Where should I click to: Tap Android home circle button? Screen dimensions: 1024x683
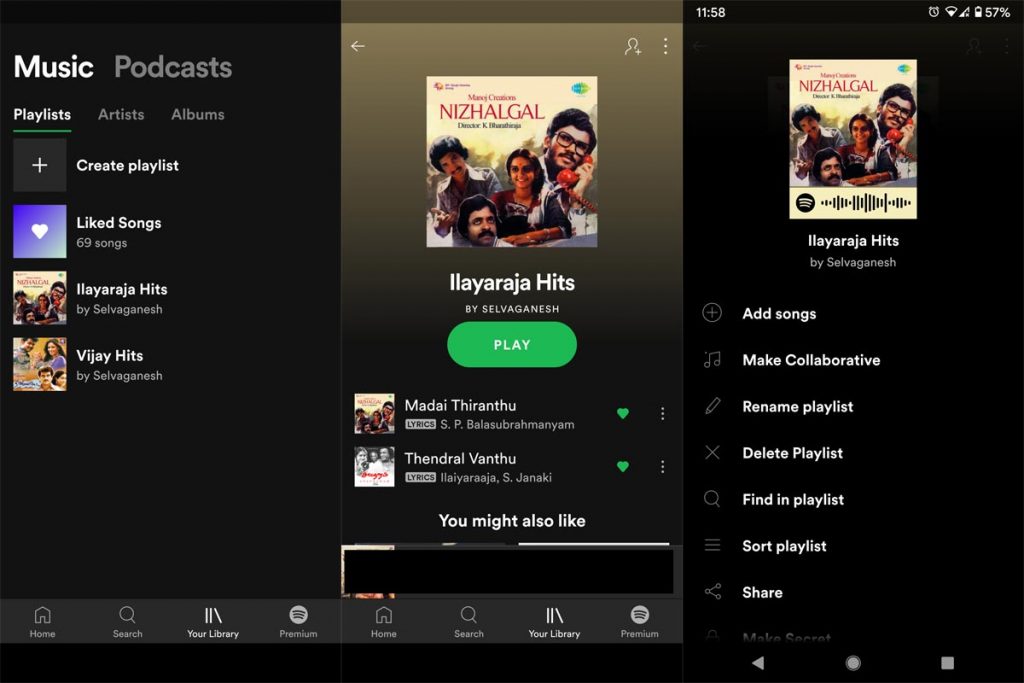tap(853, 663)
